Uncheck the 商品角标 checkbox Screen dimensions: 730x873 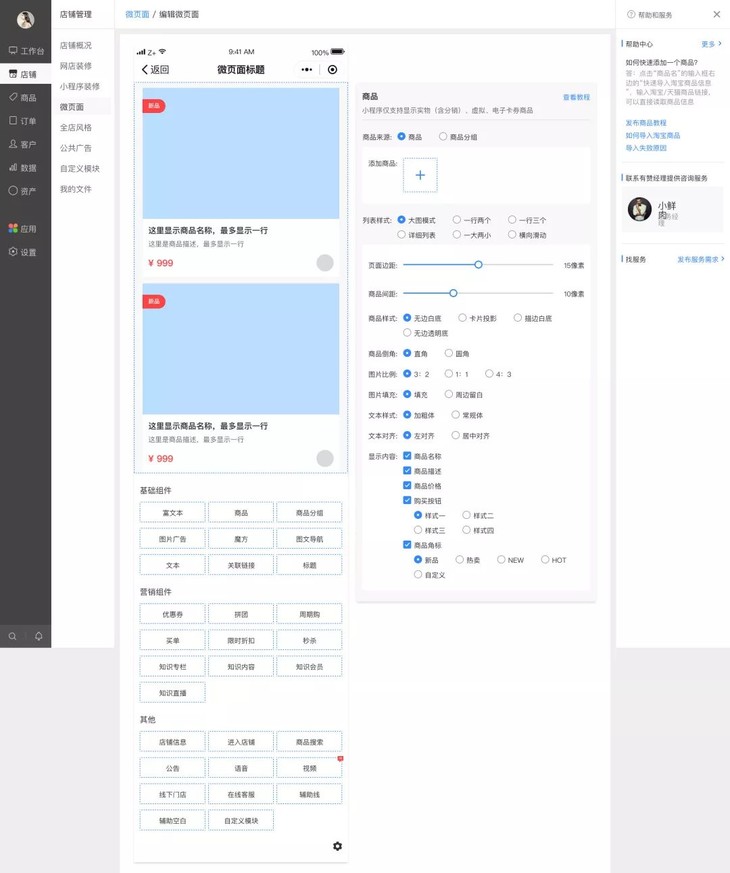pos(407,545)
